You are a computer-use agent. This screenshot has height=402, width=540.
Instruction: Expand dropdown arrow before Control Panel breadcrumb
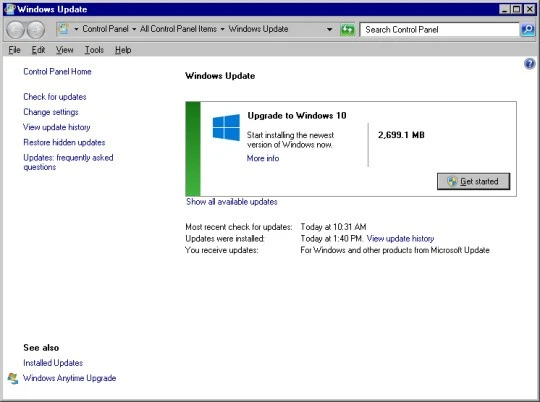[76, 29]
